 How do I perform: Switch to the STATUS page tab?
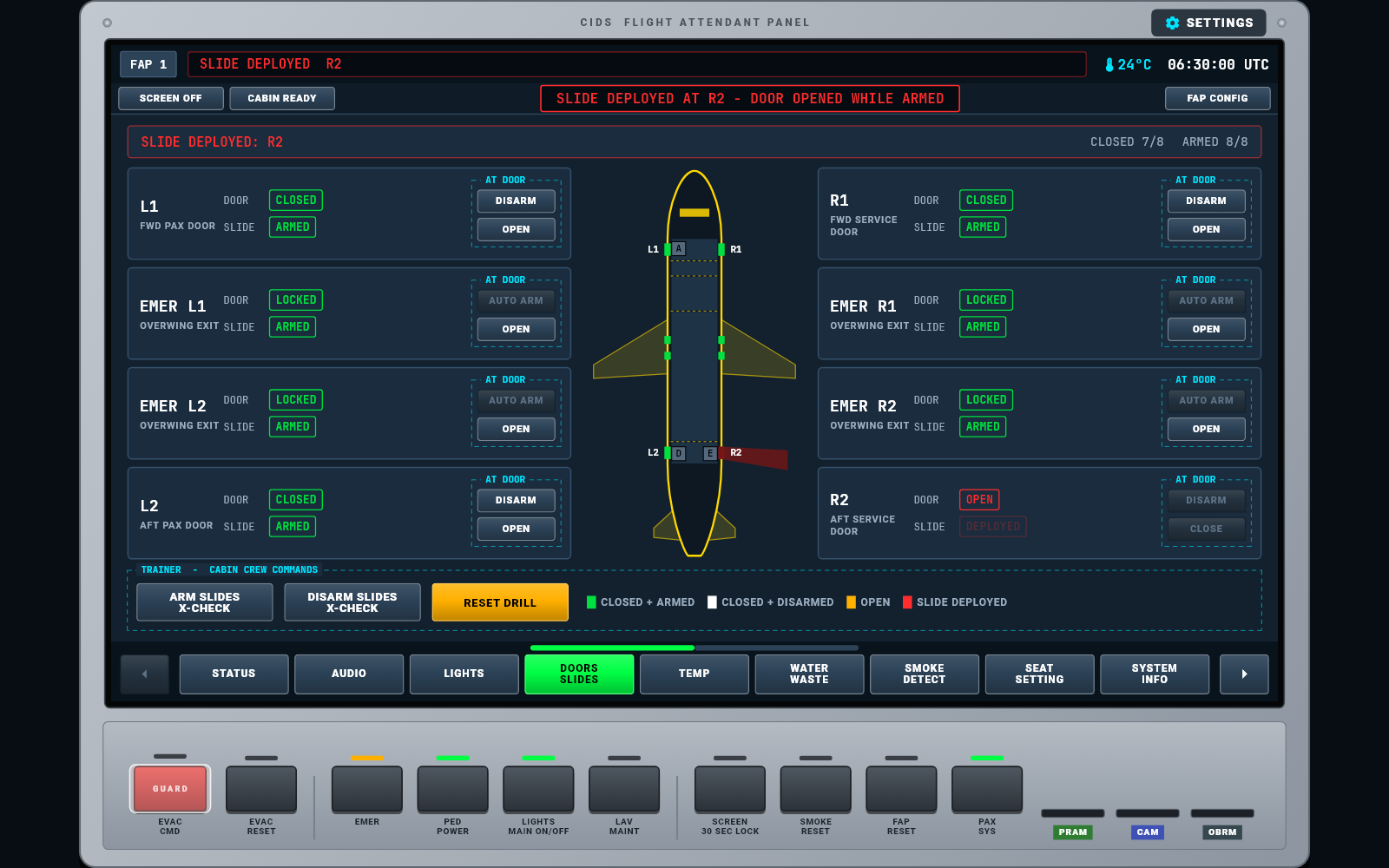coord(234,674)
